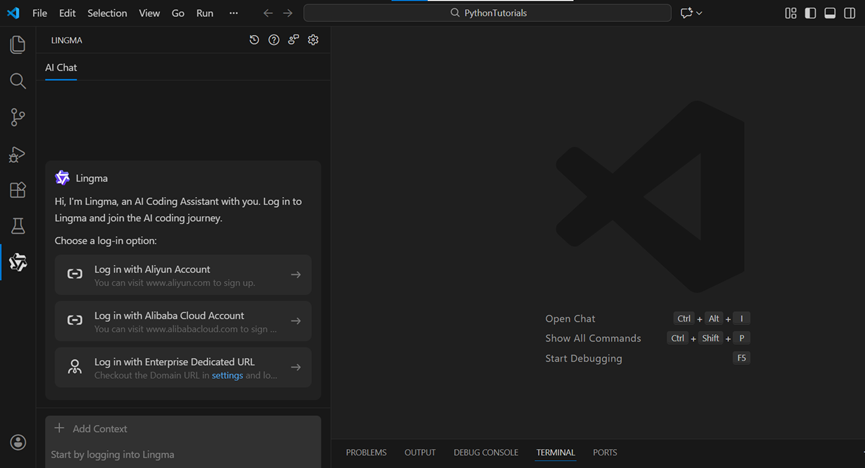Open the Extensions view
The height and width of the screenshot is (468, 865).
point(18,190)
